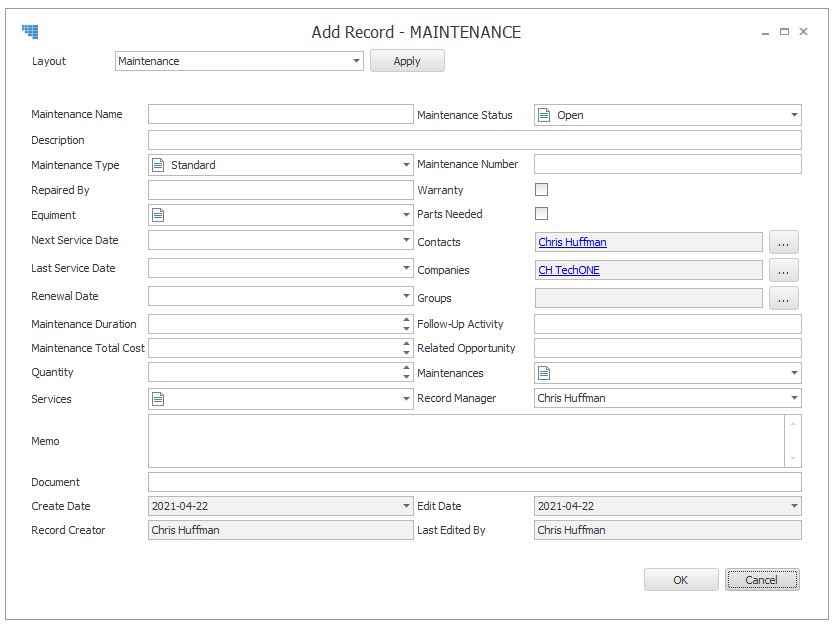Open the Next Service Date picker arrow
Viewport: 839px width, 630px height.
(406, 240)
